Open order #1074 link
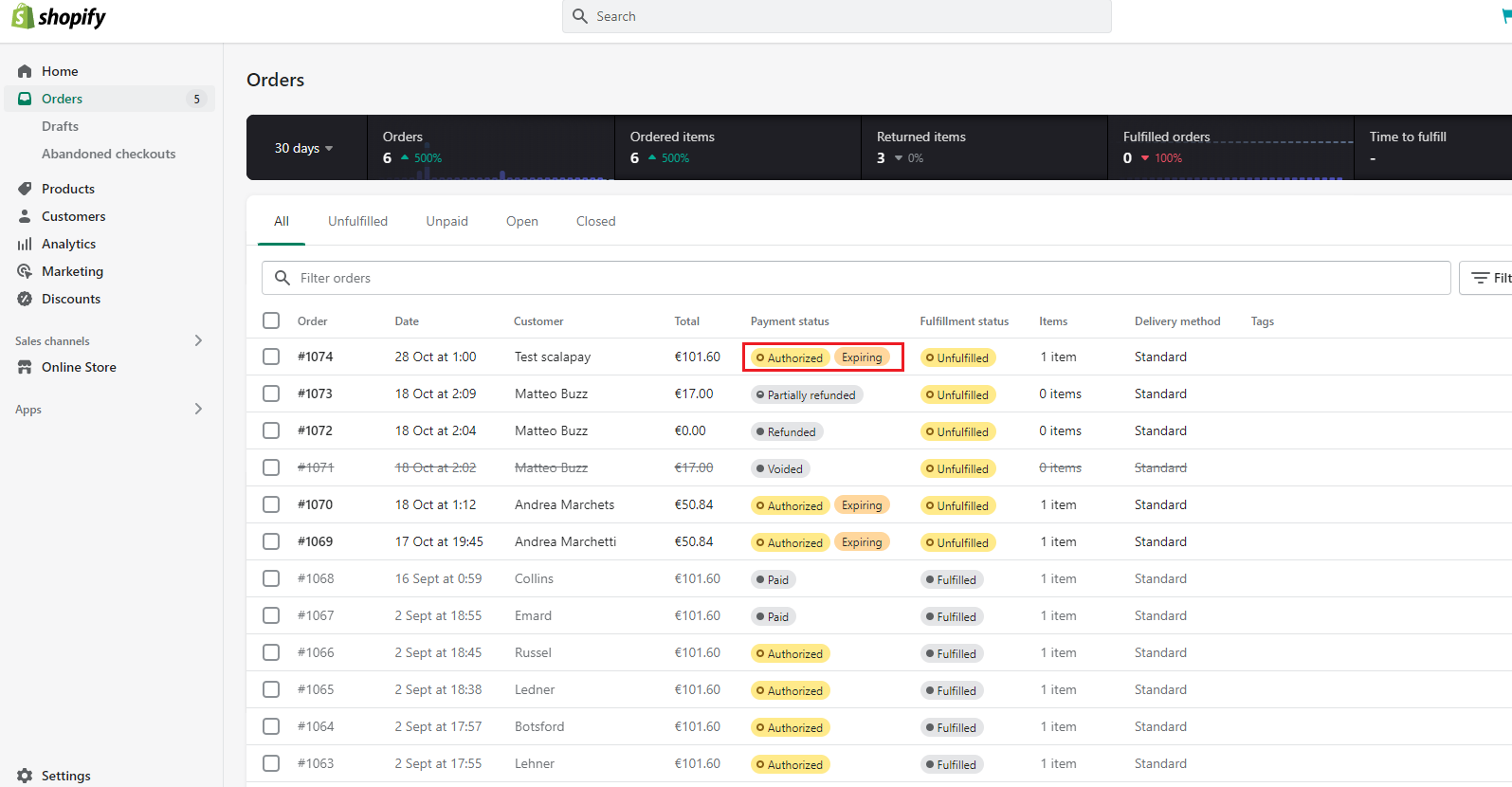The image size is (1512, 787). (315, 357)
